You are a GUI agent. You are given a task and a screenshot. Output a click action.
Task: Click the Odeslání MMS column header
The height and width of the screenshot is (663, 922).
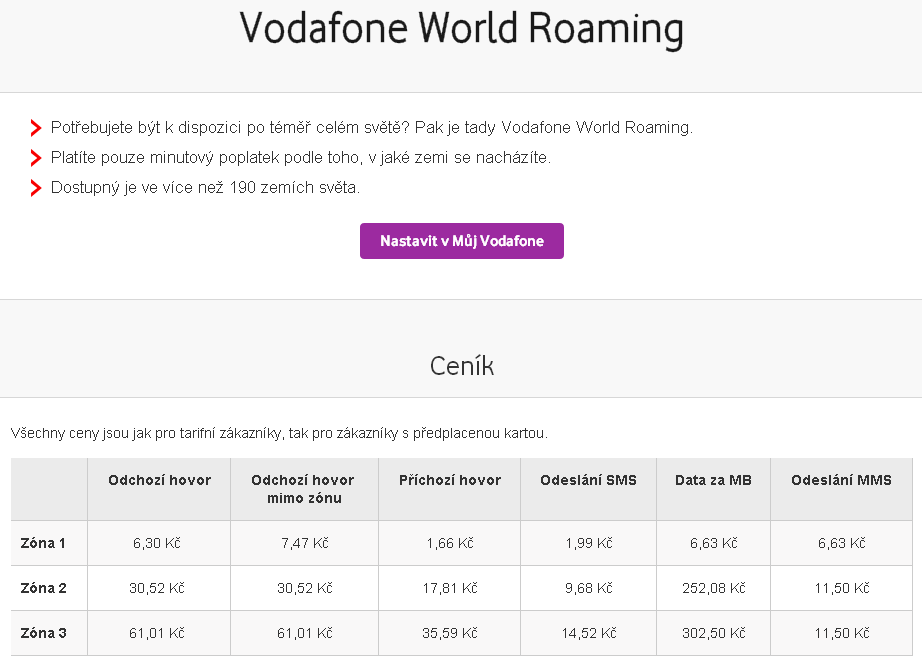coord(841,480)
